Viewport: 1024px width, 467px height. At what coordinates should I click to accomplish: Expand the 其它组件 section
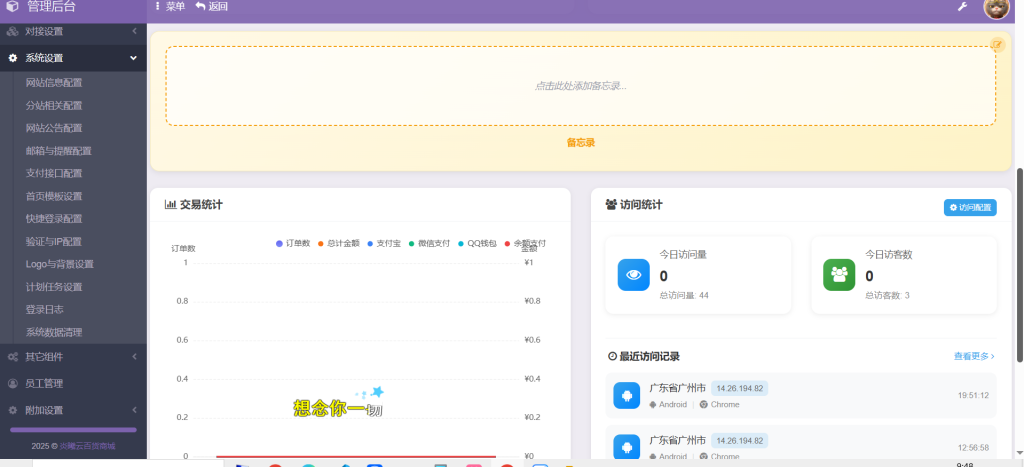tap(73, 357)
